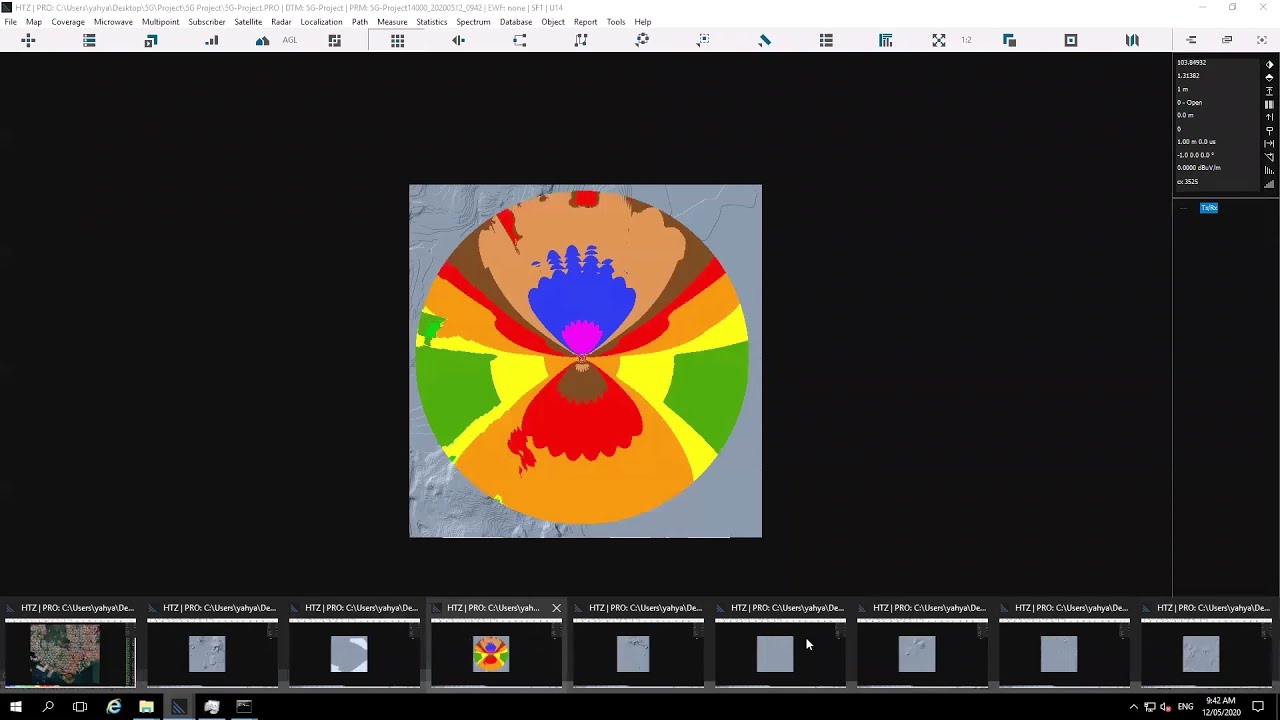The width and height of the screenshot is (1280, 720).
Task: Click the diagonal pen ruler toolbar icon
Action: (x=765, y=40)
